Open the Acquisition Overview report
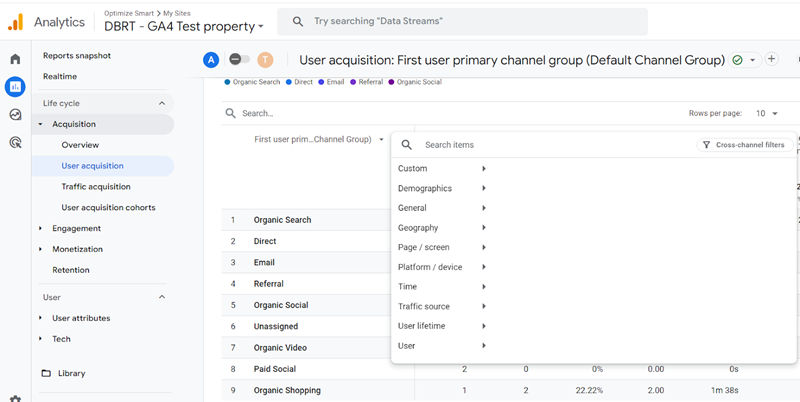Viewport: 800px width, 402px height. [80, 145]
